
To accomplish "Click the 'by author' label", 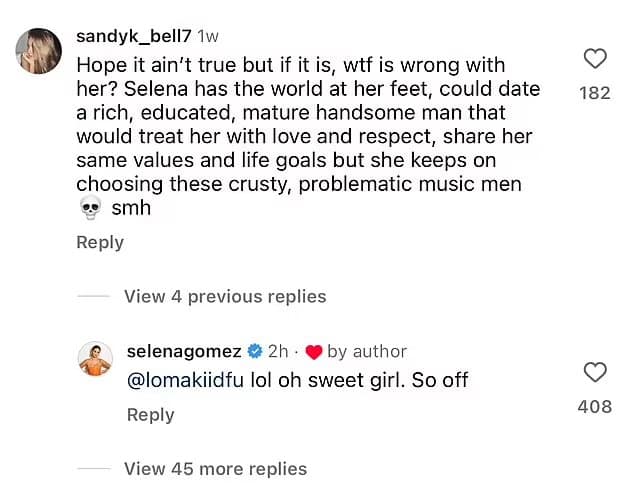I will coord(367,351).
